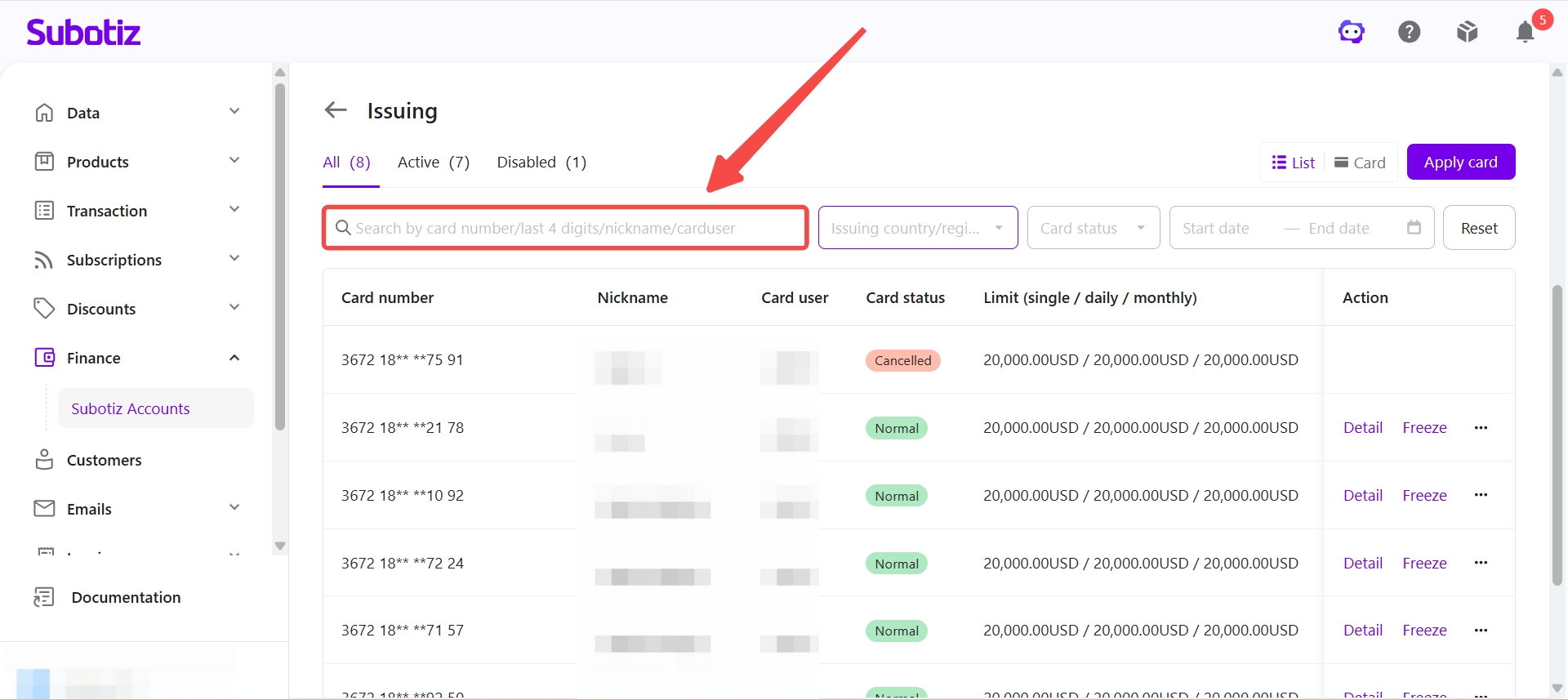Open the Card status dropdown

tap(1094, 228)
